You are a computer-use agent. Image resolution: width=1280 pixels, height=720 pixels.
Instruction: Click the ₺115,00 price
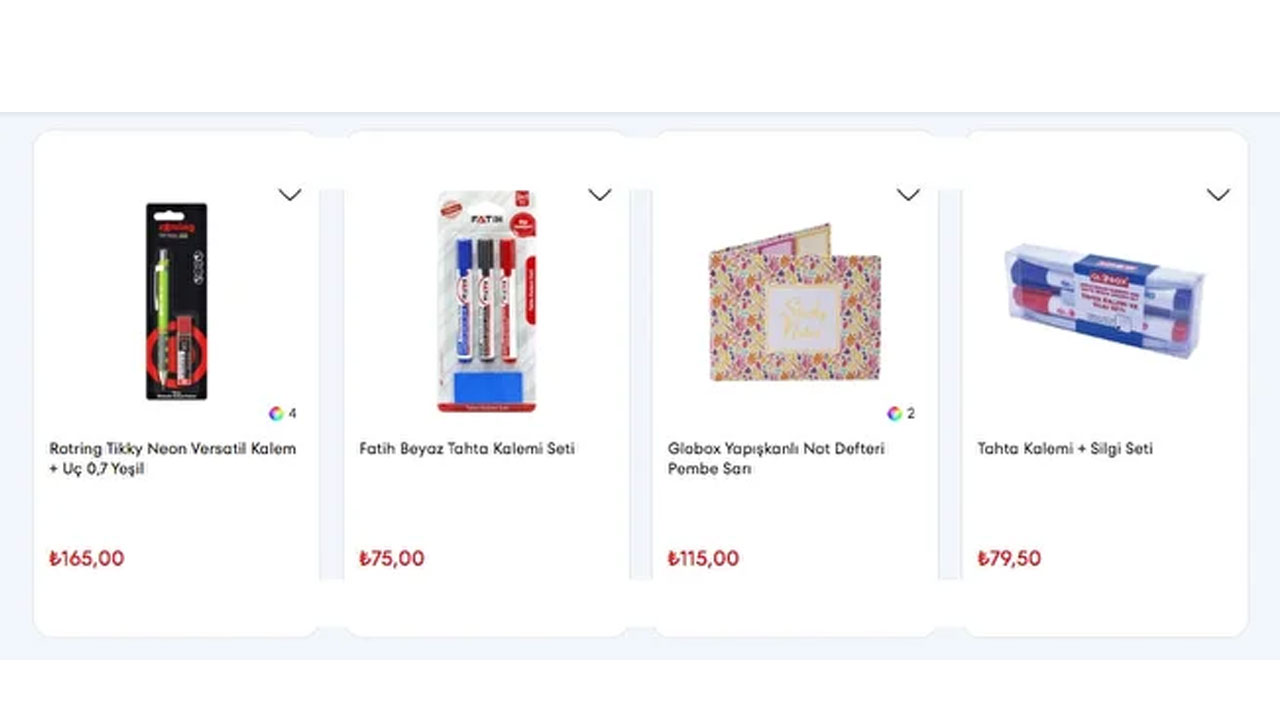[x=704, y=558]
